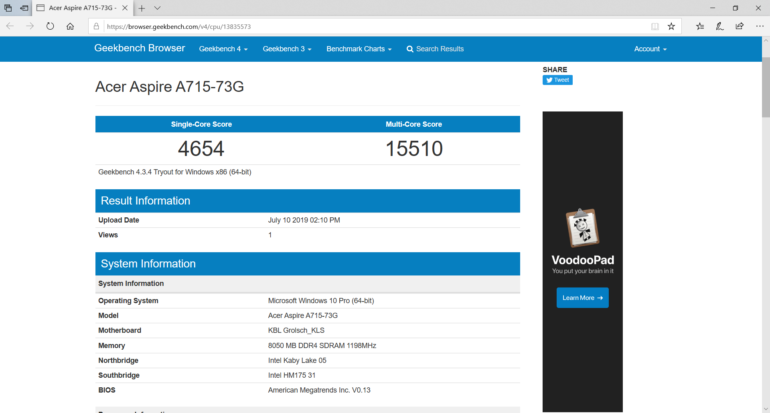This screenshot has height=413, width=770.
Task: Click the VoodooPad clipboard cow image
Action: coord(582,227)
